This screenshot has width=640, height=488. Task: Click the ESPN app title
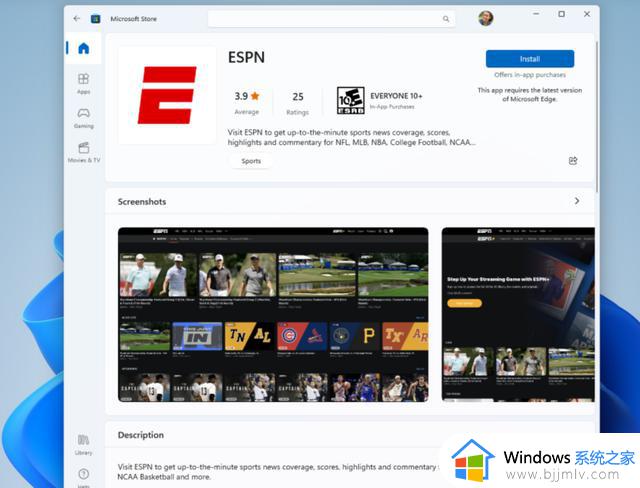pos(246,57)
